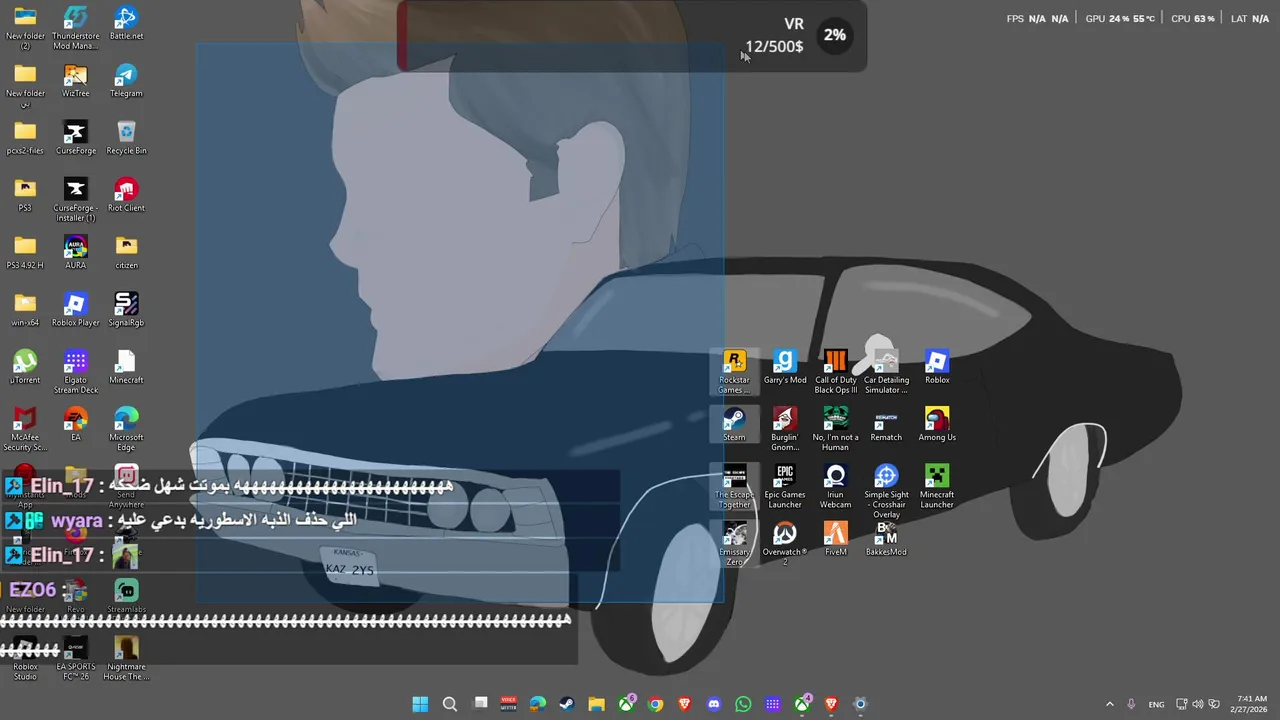Open WhatsApp from the taskbar
Image resolution: width=1280 pixels, height=720 pixels.
click(743, 704)
